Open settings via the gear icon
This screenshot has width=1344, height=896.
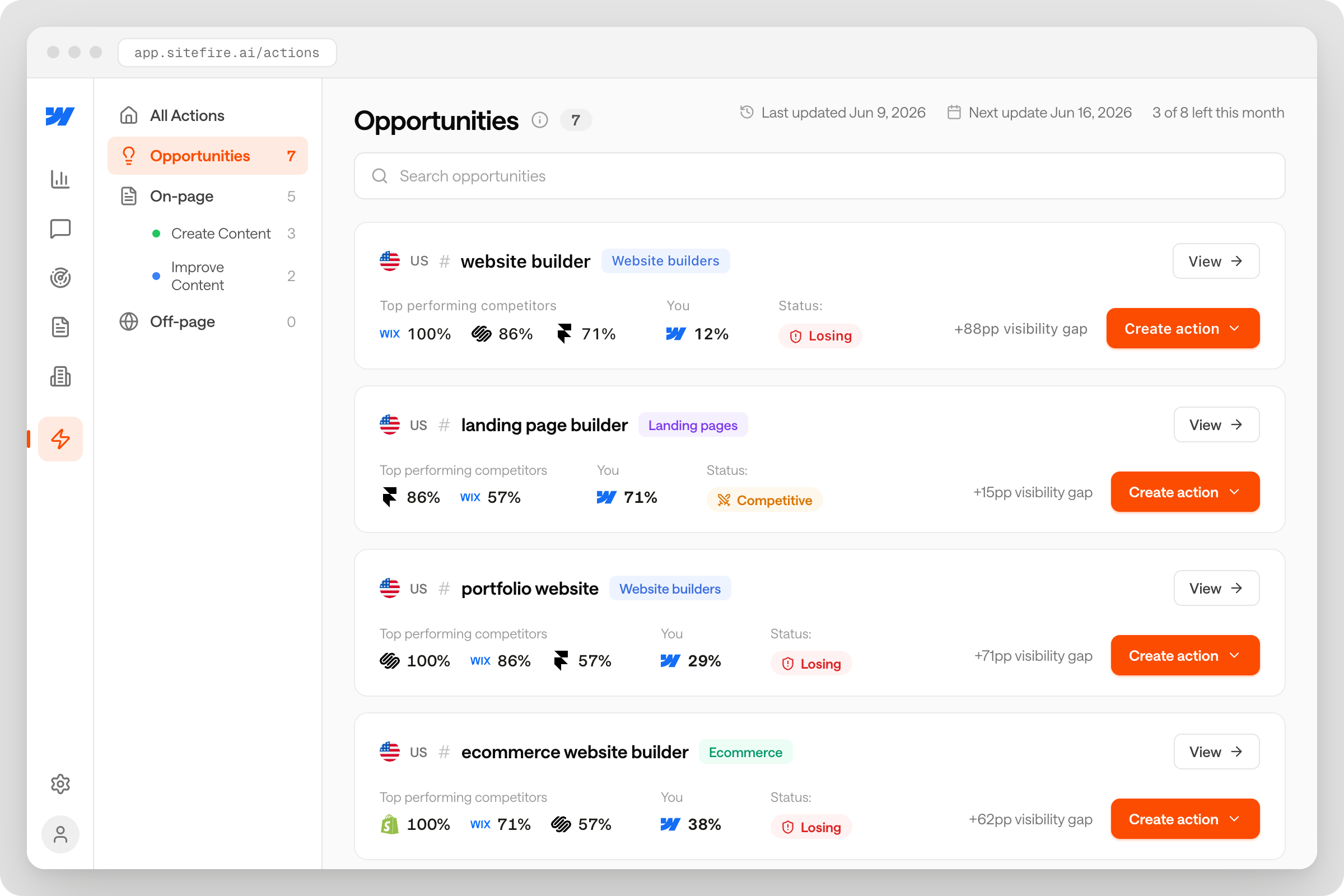tap(60, 784)
